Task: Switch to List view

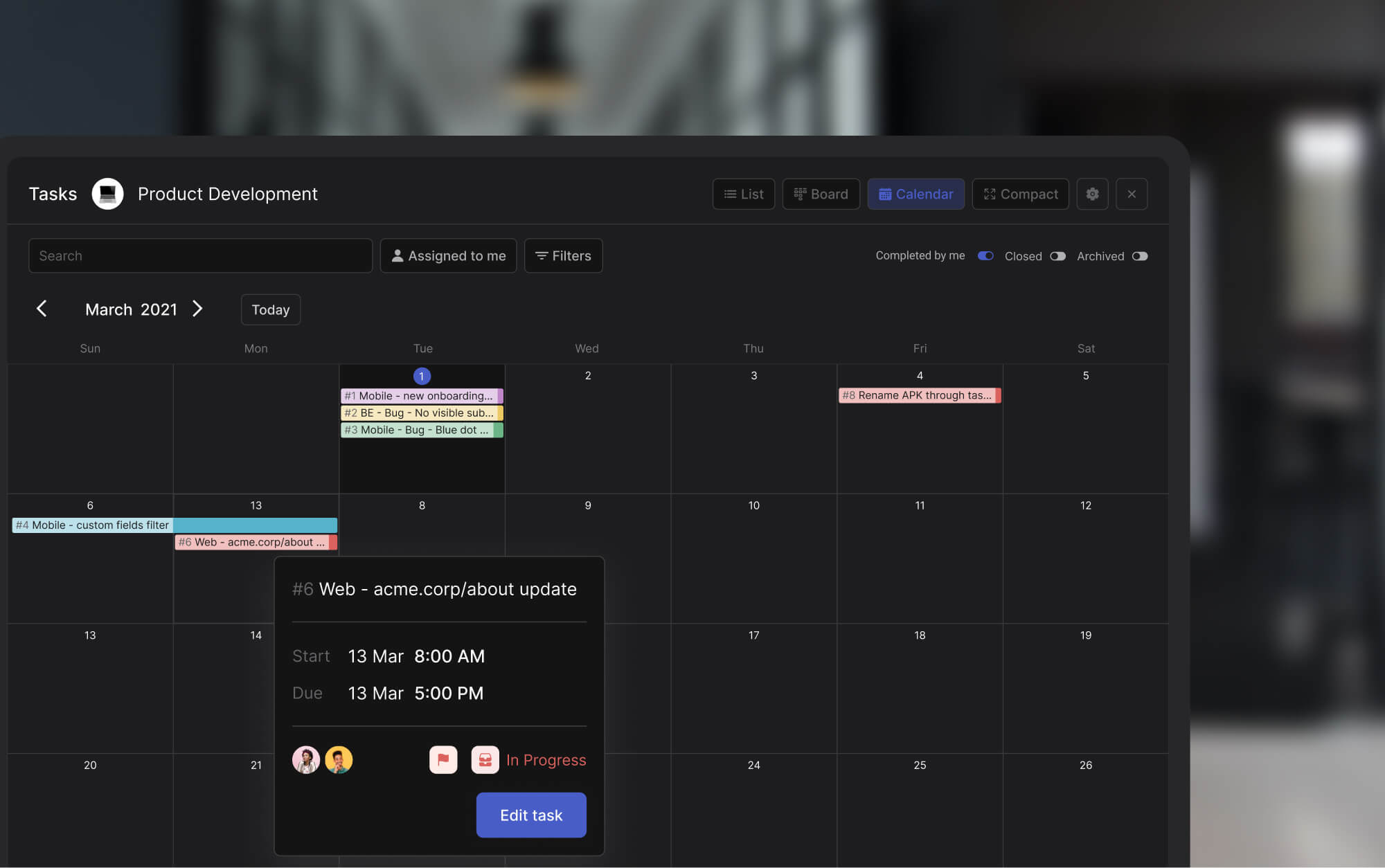Action: pos(743,194)
